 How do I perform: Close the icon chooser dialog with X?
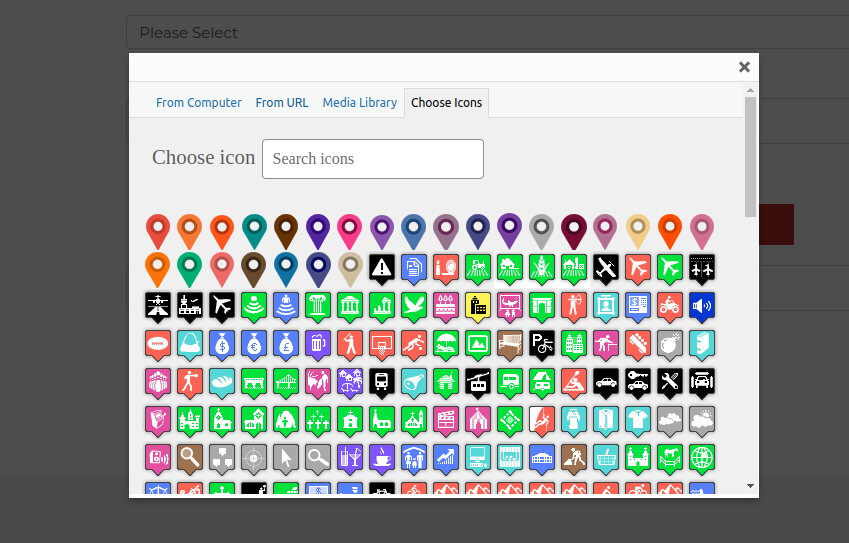coord(744,67)
